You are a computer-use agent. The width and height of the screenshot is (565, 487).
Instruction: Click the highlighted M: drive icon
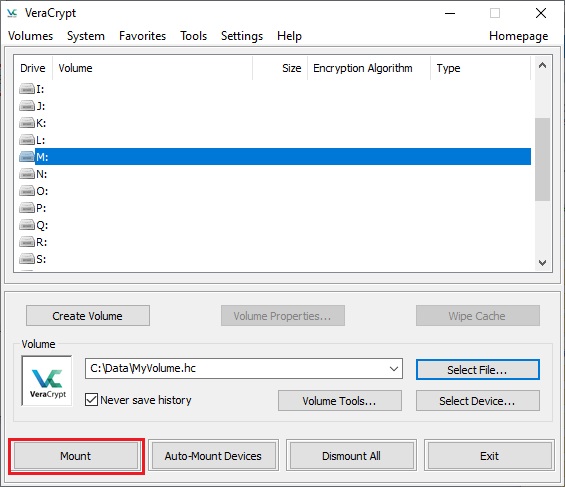tap(27, 157)
